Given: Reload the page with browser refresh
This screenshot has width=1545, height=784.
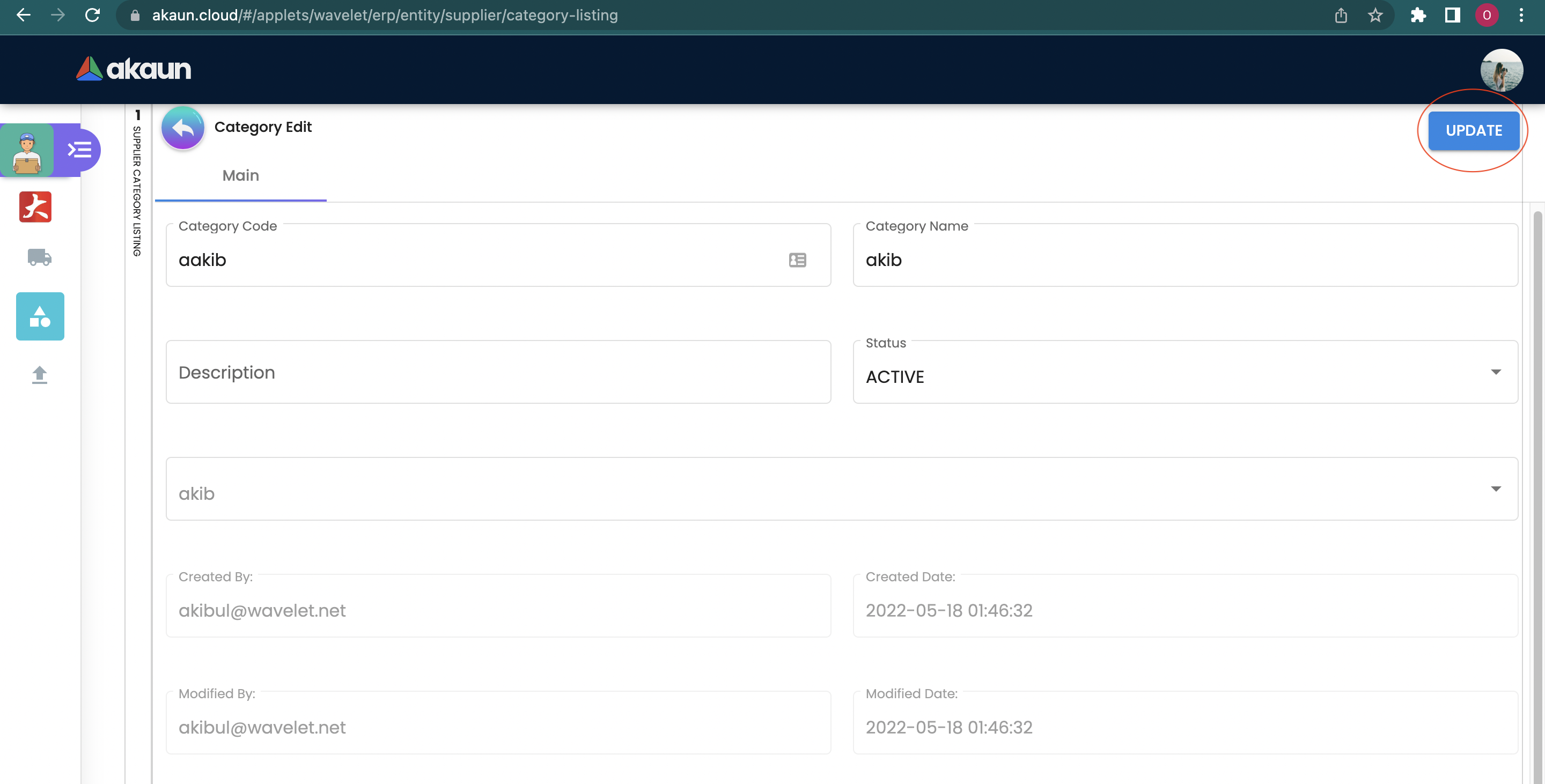Looking at the screenshot, I should point(92,16).
